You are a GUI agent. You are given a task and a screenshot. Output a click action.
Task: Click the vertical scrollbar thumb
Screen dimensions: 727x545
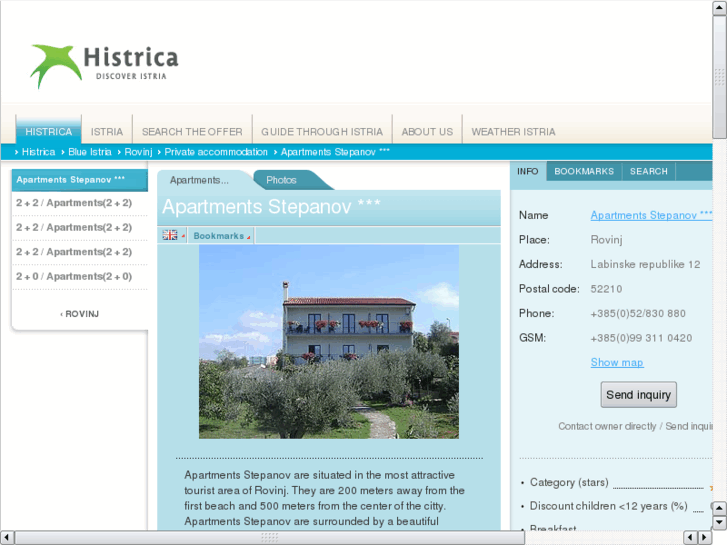[720, 77]
